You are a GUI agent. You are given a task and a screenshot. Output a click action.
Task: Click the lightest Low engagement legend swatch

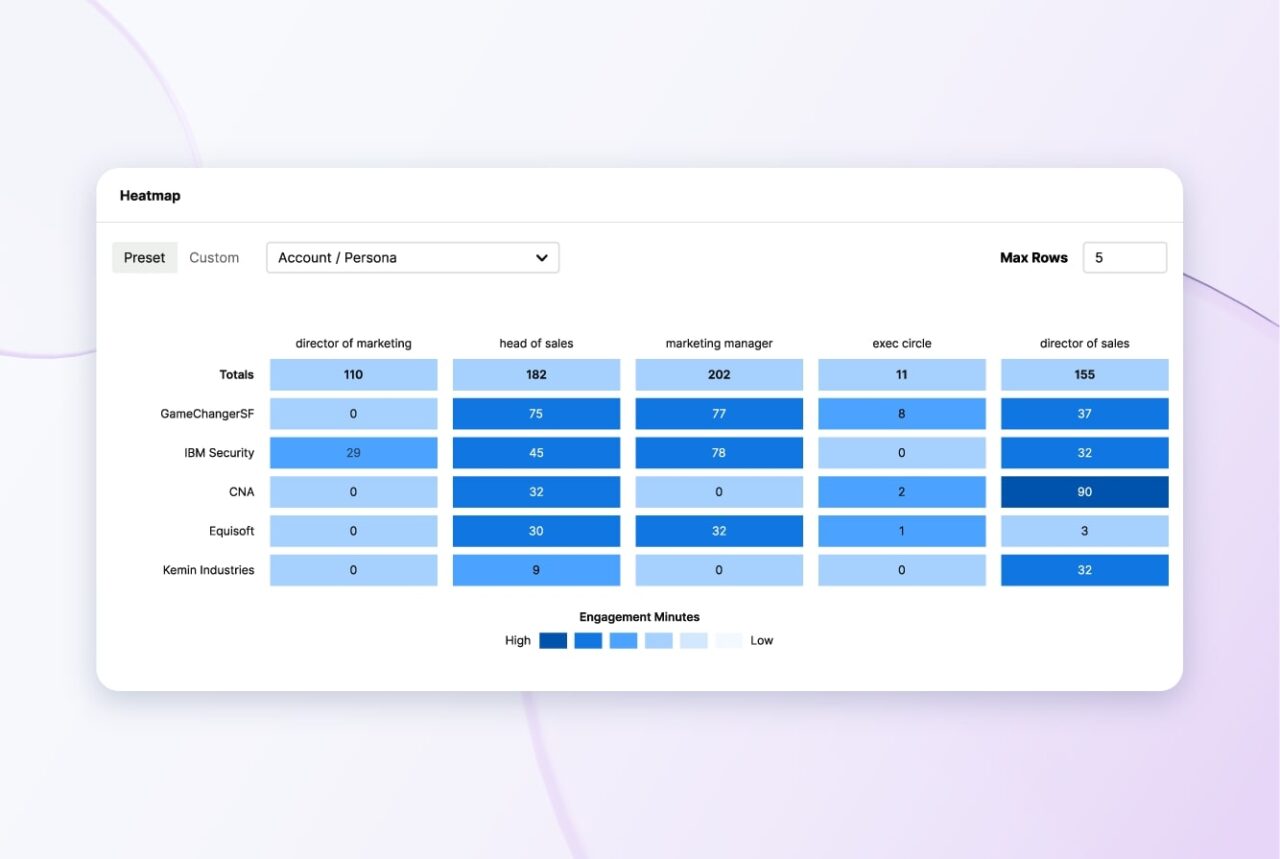pos(729,641)
